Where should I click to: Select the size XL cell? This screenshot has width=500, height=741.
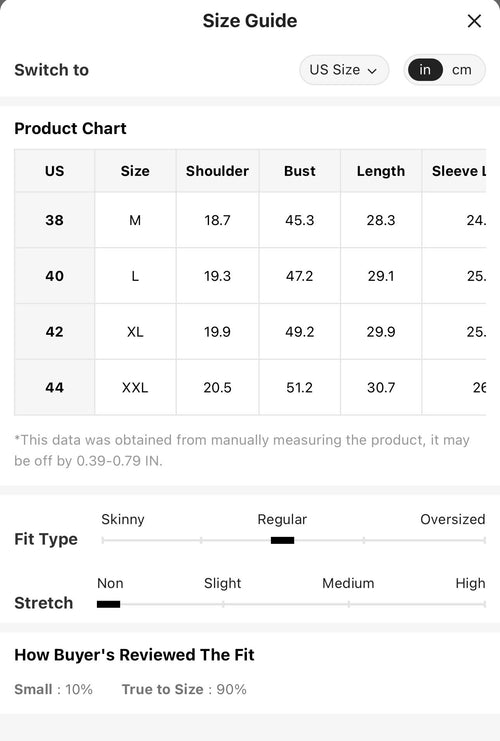tap(135, 331)
